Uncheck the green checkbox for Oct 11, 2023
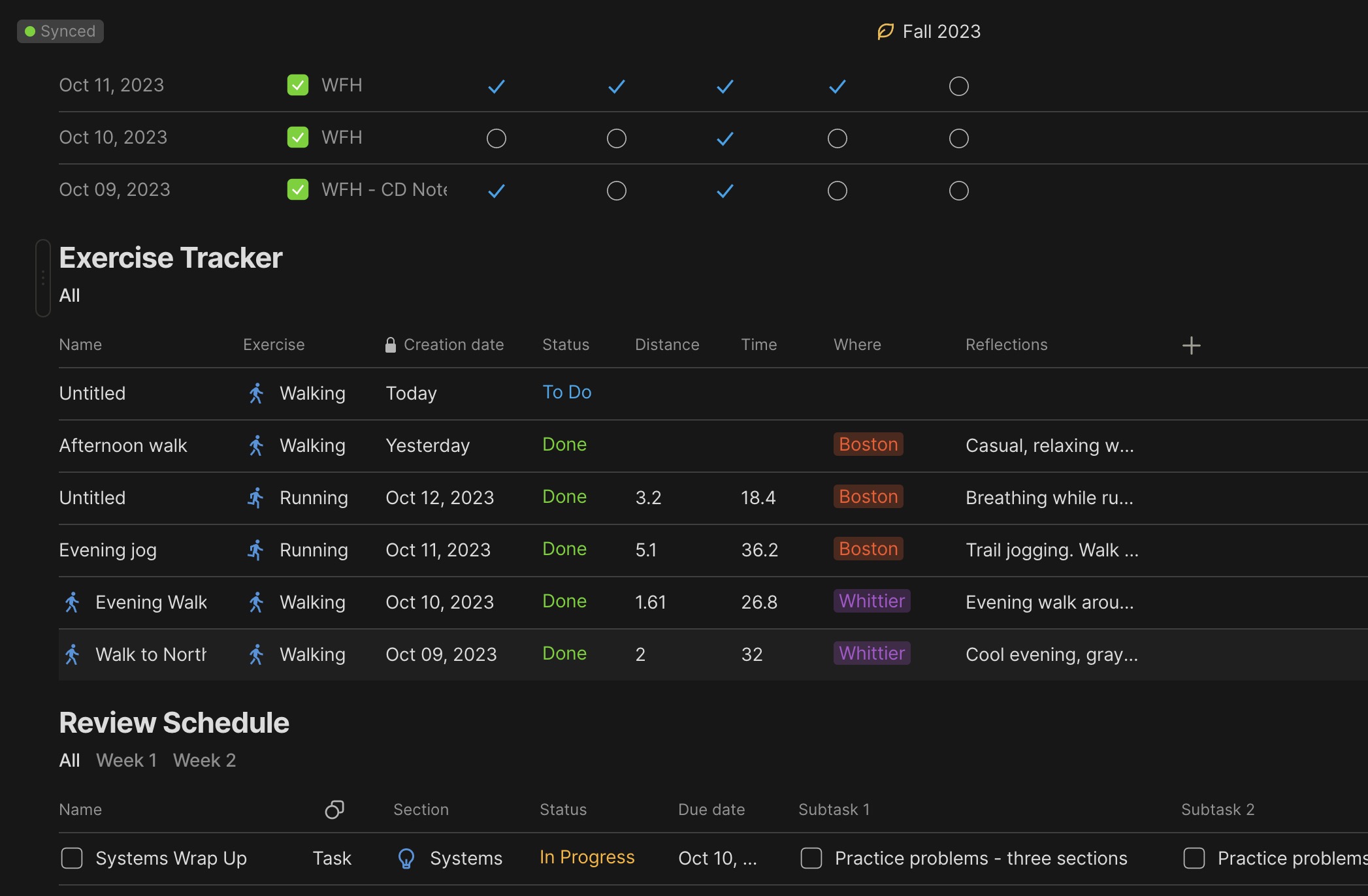Image resolution: width=1368 pixels, height=896 pixels. click(298, 85)
